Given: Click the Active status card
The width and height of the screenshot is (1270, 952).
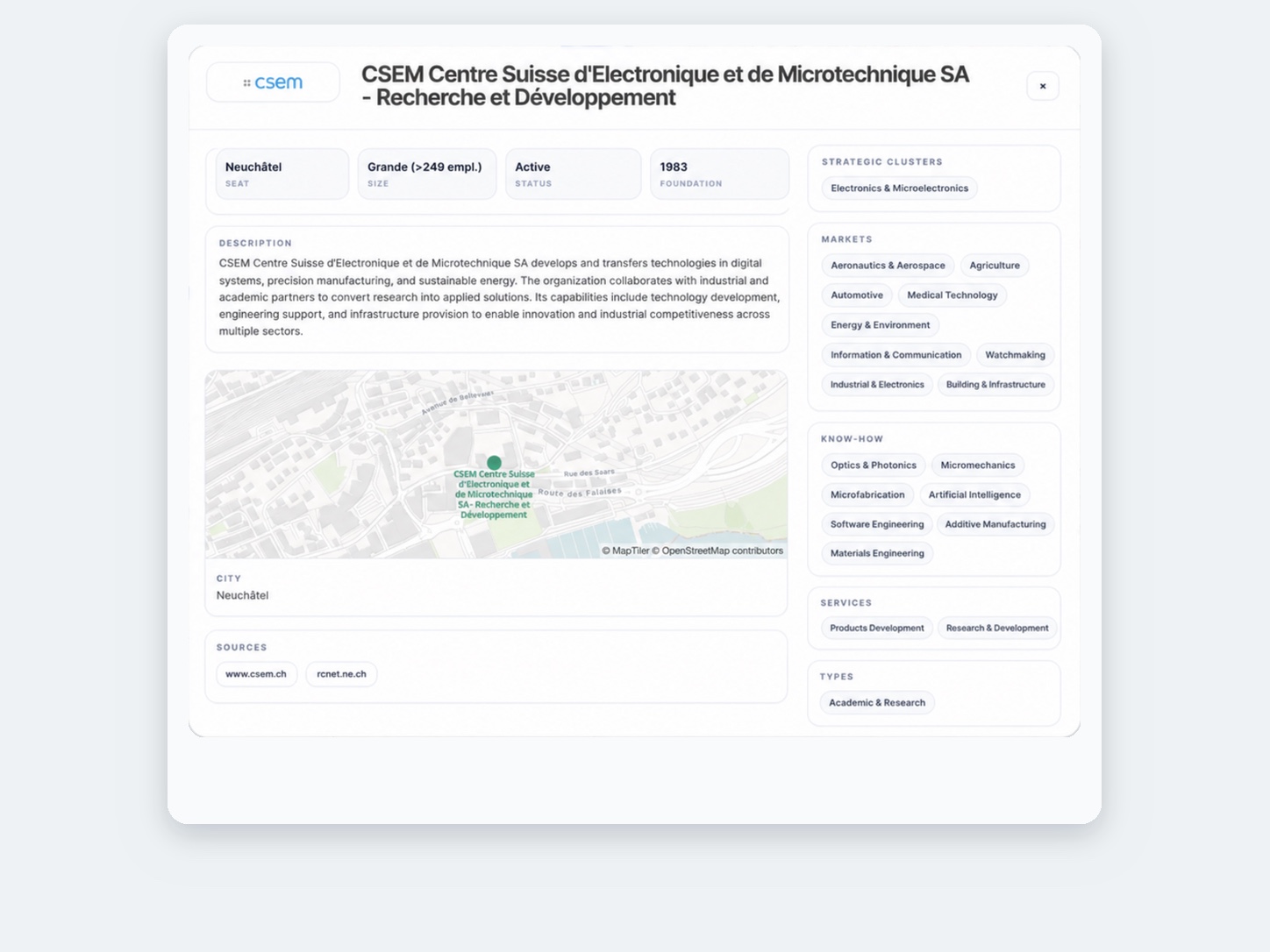Looking at the screenshot, I should pyautogui.click(x=574, y=174).
